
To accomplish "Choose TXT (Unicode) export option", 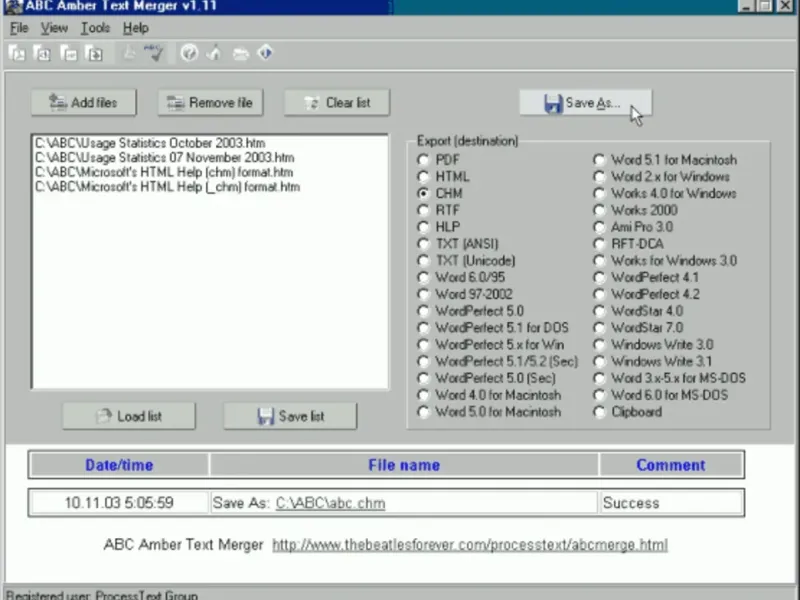I will coord(466,261).
